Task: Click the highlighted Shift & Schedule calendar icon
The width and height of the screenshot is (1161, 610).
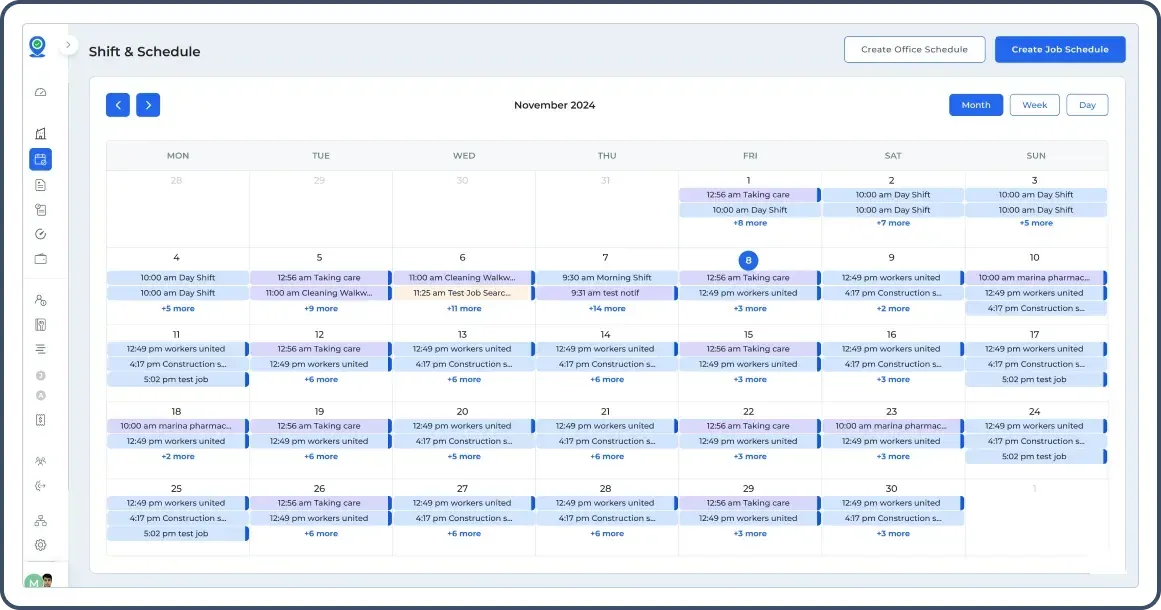Action: (x=40, y=158)
